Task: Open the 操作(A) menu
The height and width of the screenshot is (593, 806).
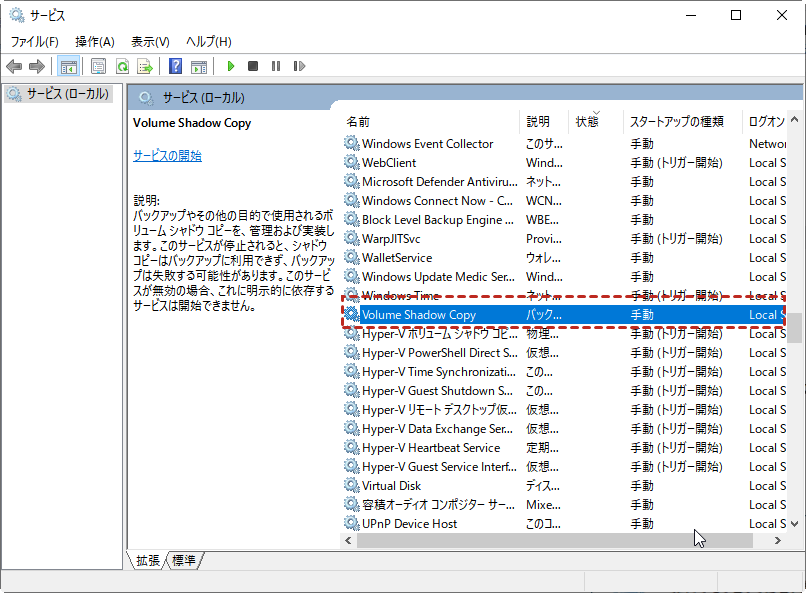Action: pyautogui.click(x=95, y=42)
